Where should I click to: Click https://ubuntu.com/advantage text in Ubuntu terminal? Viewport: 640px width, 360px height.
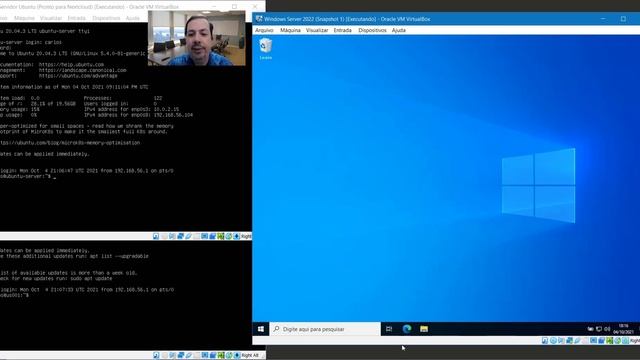(78, 76)
